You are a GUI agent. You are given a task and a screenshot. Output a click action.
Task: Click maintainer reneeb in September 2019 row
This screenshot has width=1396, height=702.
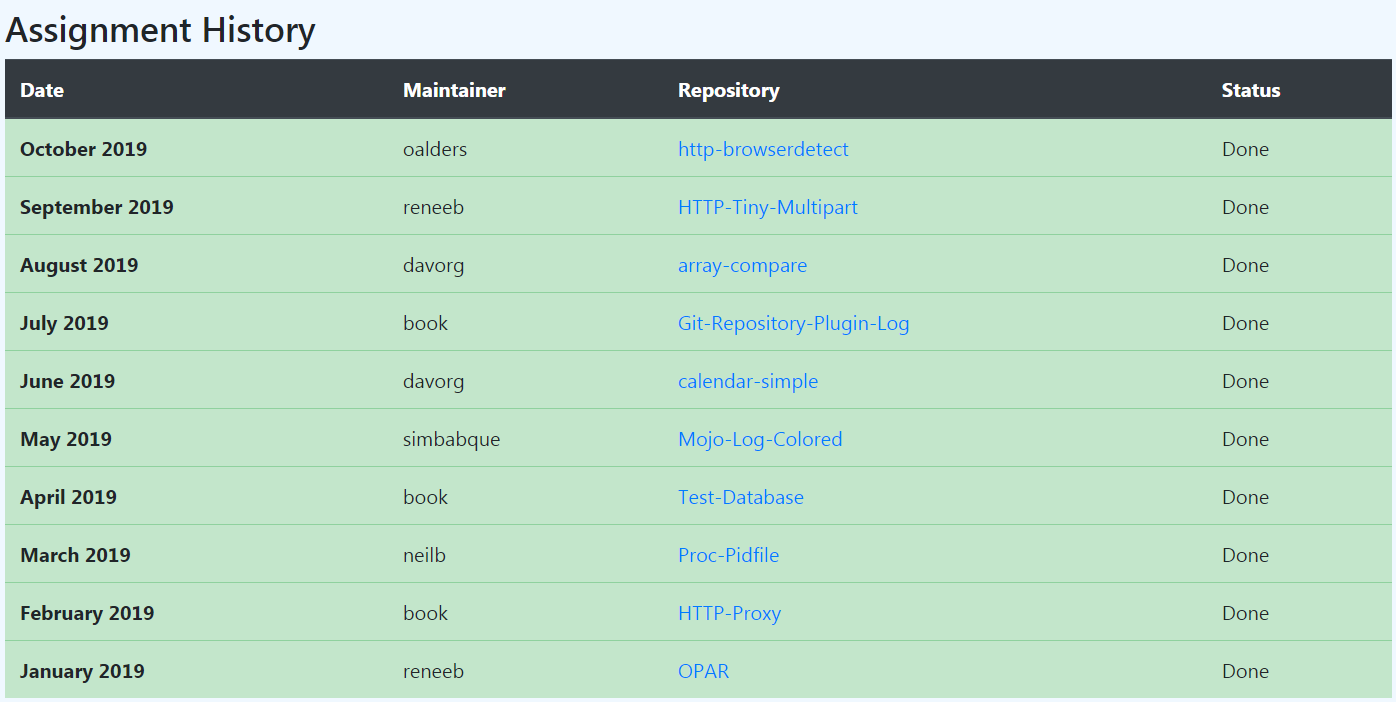(x=434, y=207)
